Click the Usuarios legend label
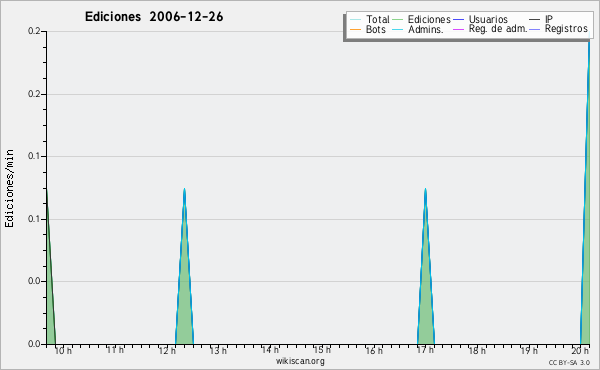The height and width of the screenshot is (370, 600). [x=488, y=19]
